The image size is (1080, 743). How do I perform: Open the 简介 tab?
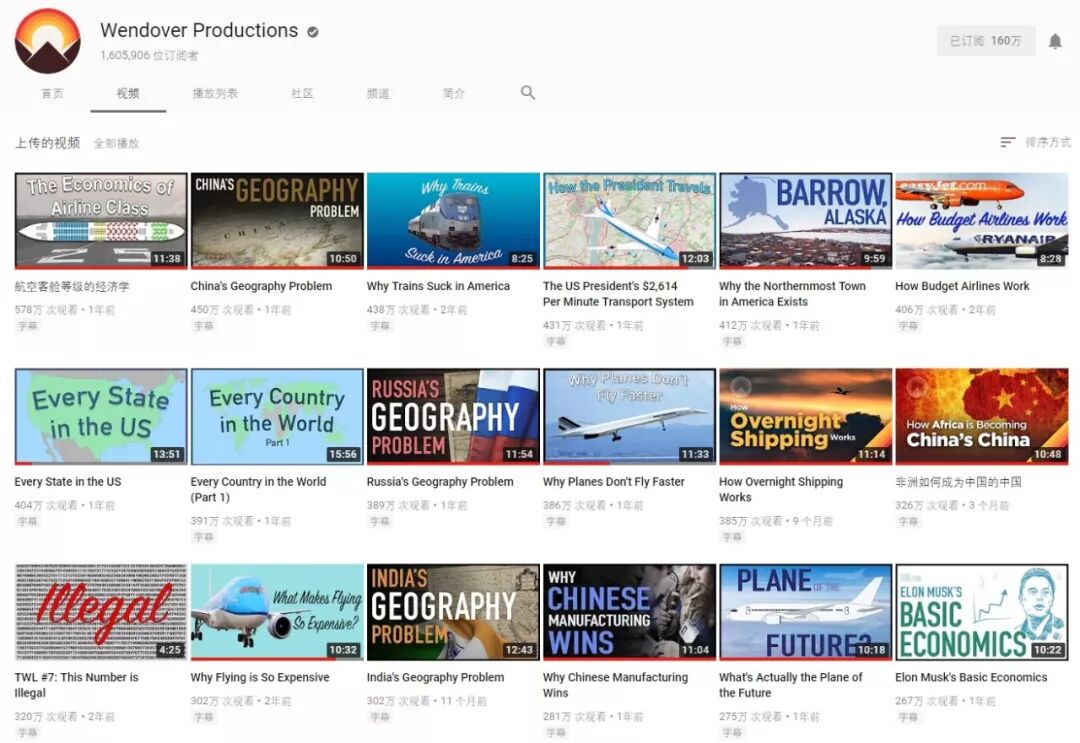pyautogui.click(x=452, y=92)
